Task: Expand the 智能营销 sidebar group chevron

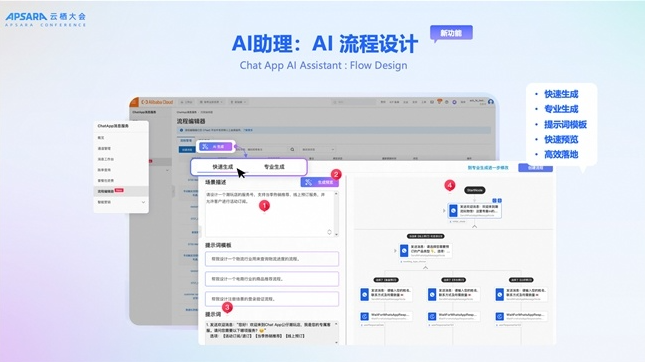Action: 143,202
